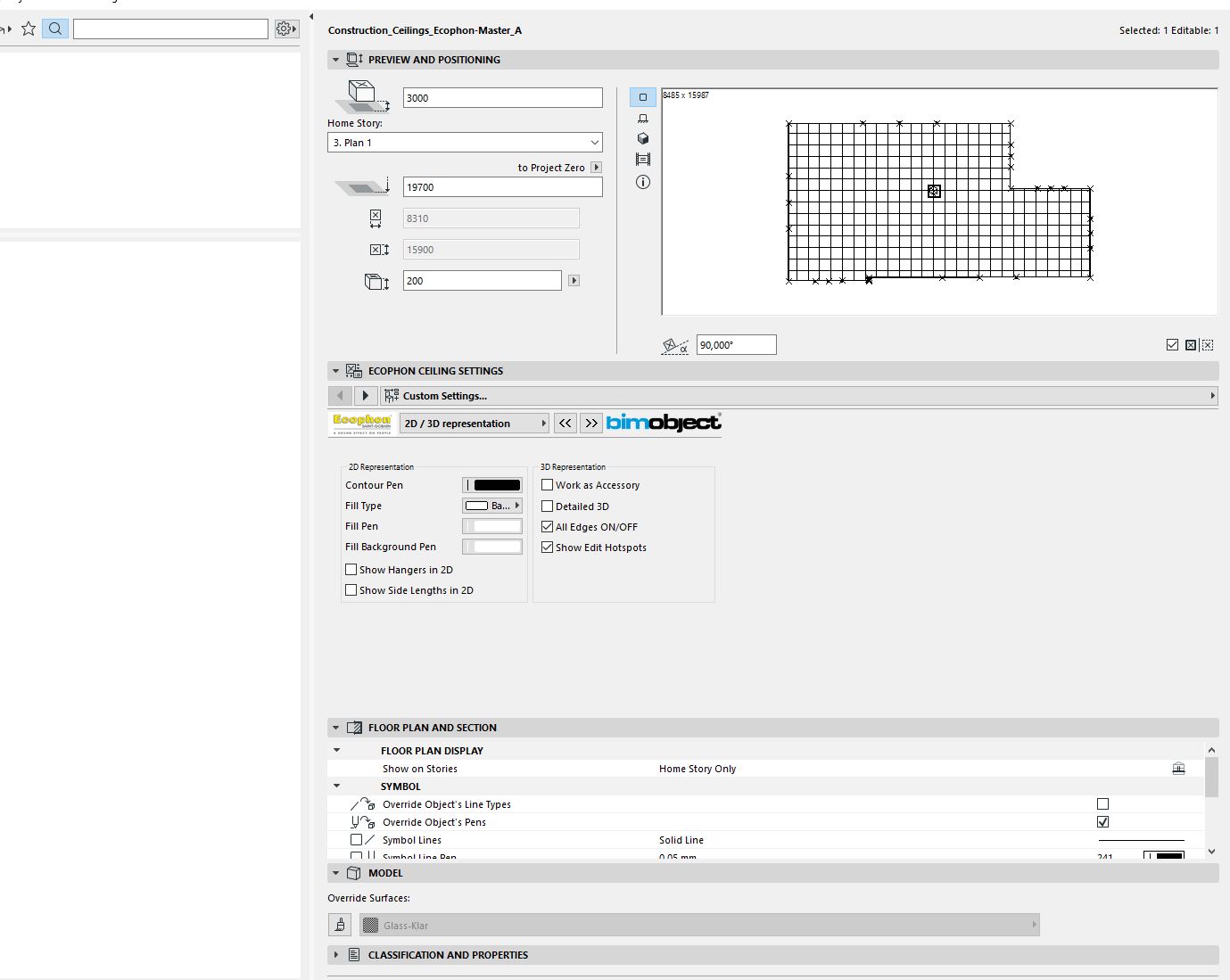This screenshot has width=1230, height=980.
Task: Expand Classification and Properties section
Action: (x=336, y=955)
